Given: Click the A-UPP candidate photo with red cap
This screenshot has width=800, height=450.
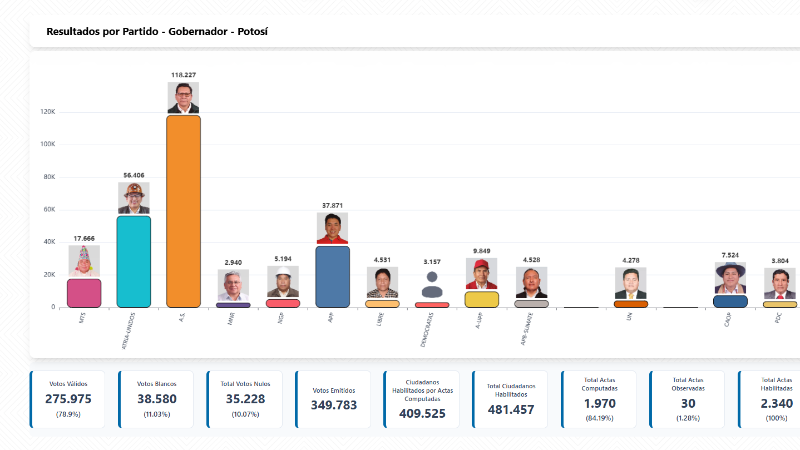Looking at the screenshot, I should click(481, 274).
